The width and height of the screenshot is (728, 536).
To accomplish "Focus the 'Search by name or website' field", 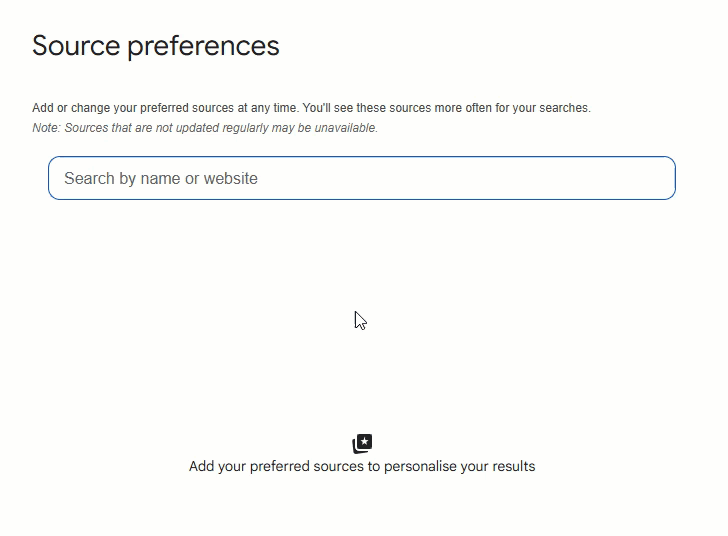I will (361, 178).
